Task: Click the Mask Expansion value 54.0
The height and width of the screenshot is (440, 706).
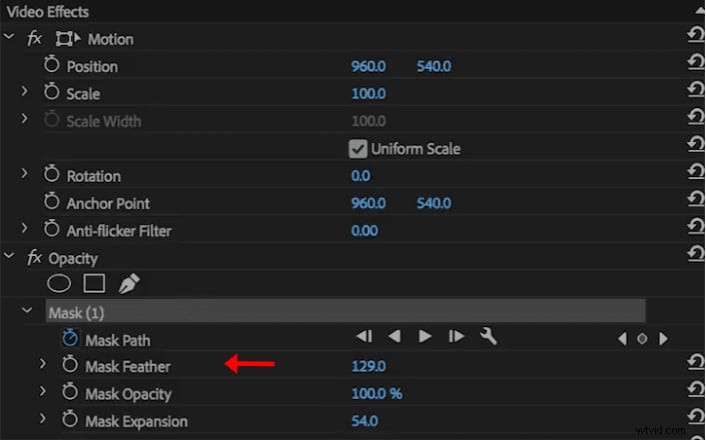Action: 365,421
